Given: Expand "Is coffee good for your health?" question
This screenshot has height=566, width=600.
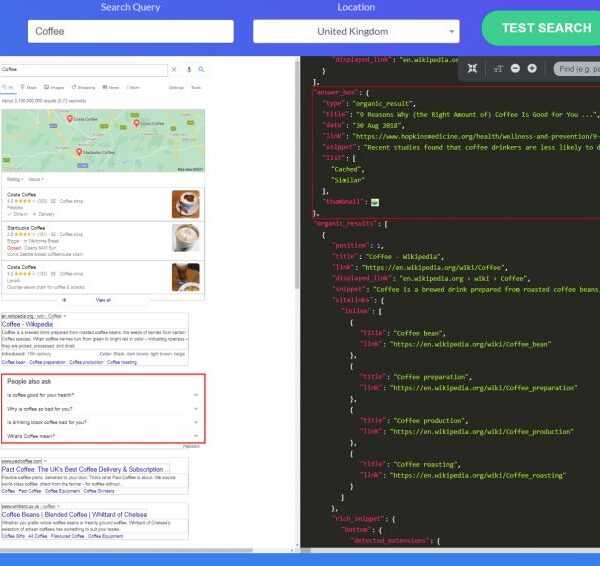Looking at the screenshot, I should (x=104, y=395).
